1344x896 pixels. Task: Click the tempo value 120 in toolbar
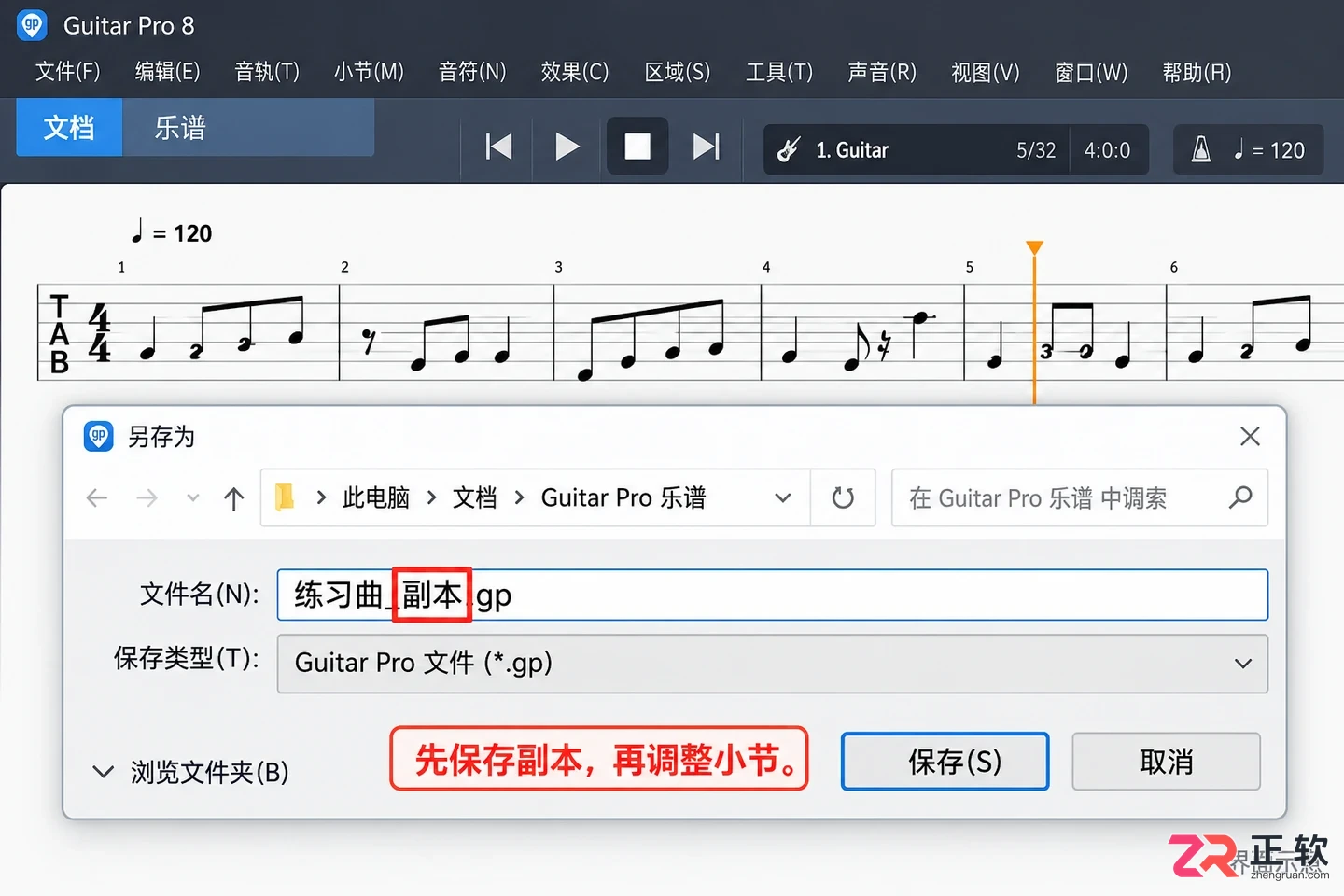pos(1287,150)
